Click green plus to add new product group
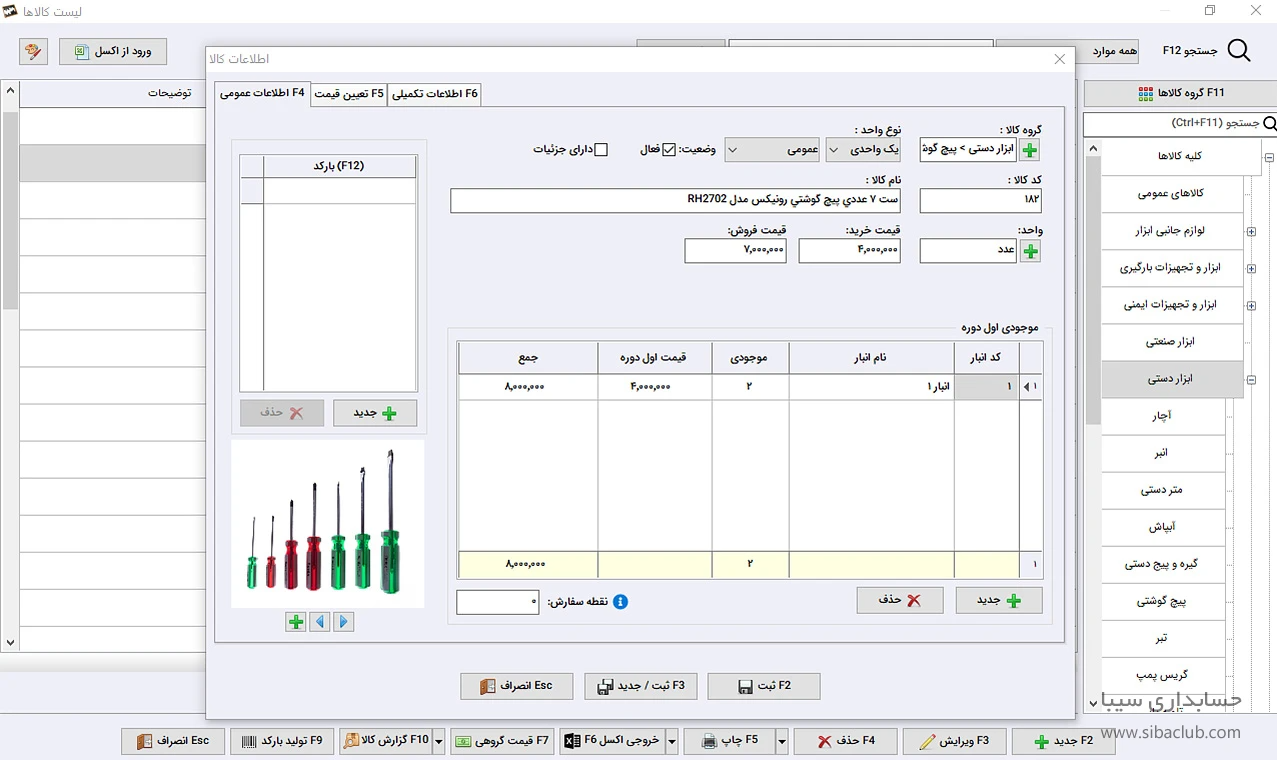The image size is (1277, 760). point(1029,148)
